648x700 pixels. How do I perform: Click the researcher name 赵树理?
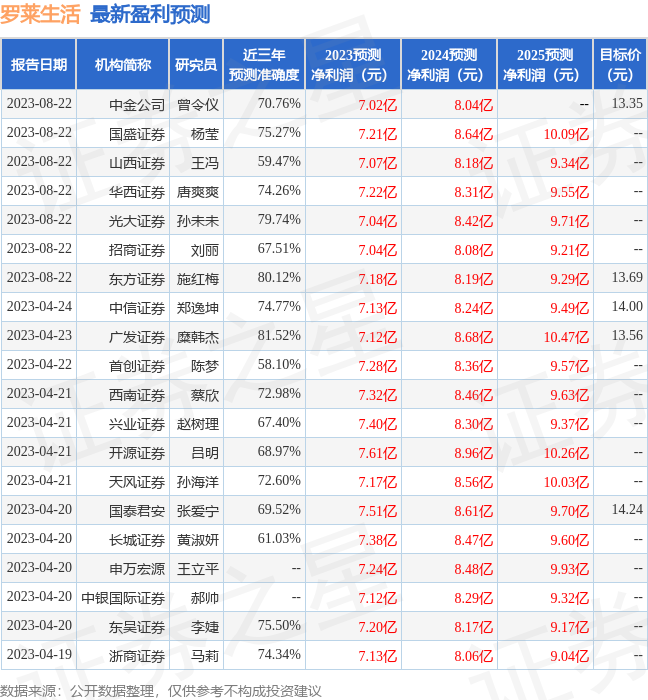198,424
